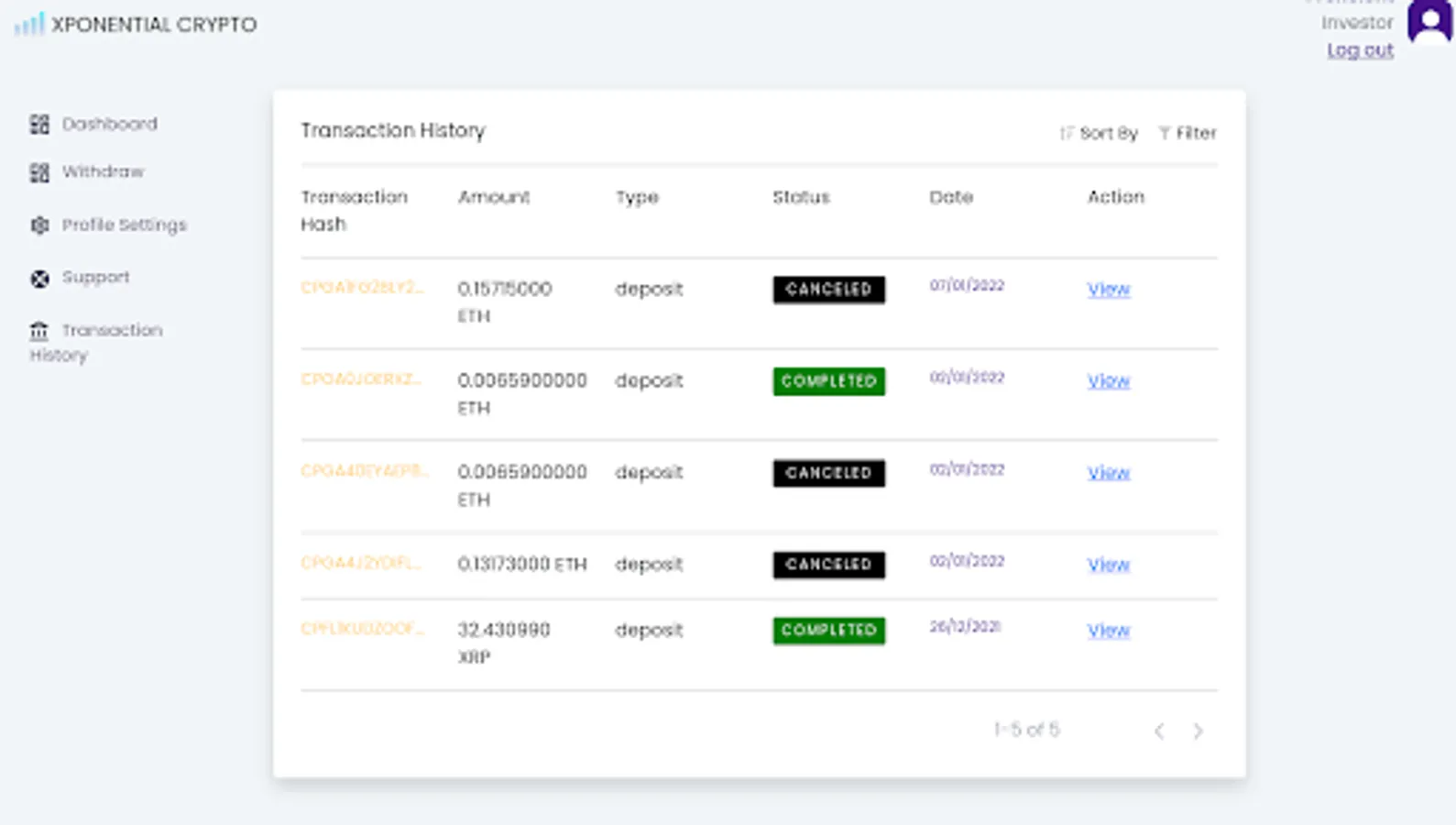Screen dimensions: 1456x825
Task: Go to the next page arrow
Action: point(1198,731)
